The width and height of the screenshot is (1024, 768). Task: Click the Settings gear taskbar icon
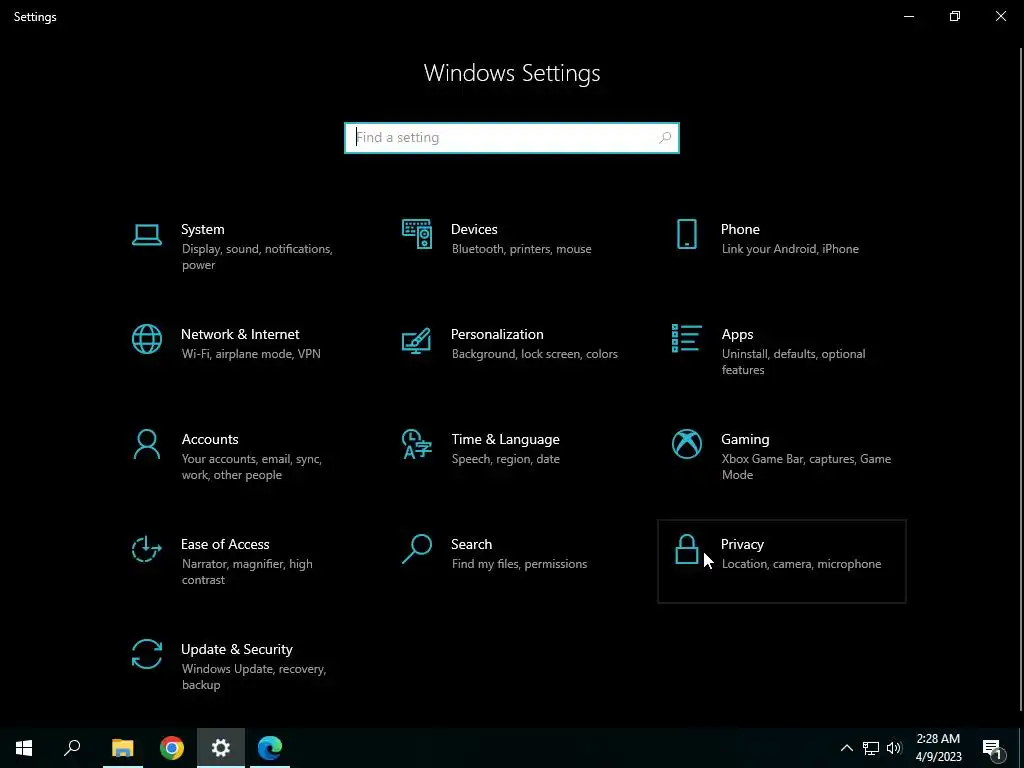pyautogui.click(x=221, y=748)
